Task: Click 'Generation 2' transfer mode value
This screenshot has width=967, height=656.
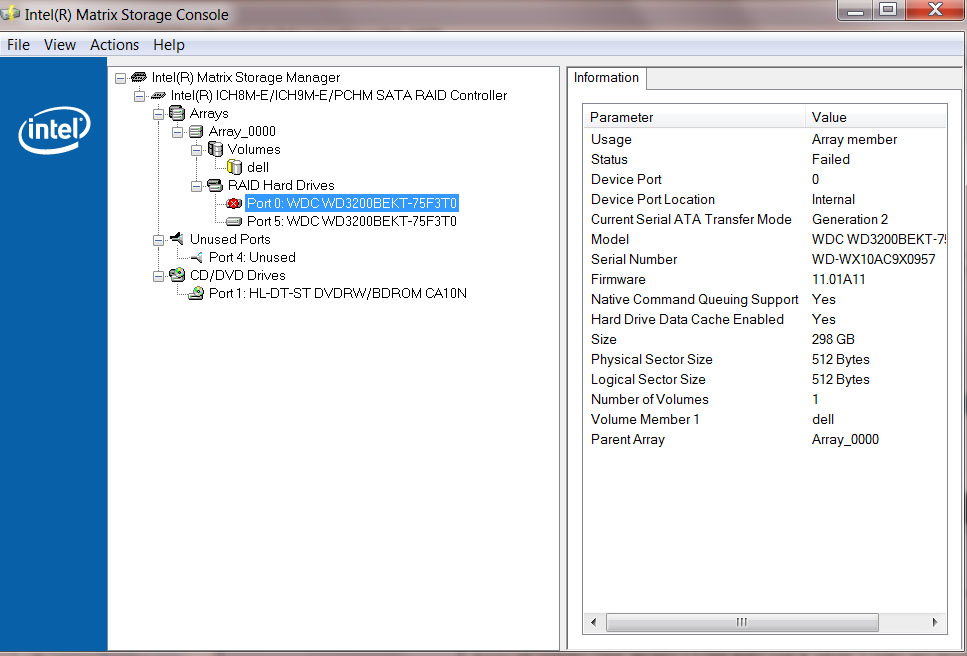Action: [850, 219]
